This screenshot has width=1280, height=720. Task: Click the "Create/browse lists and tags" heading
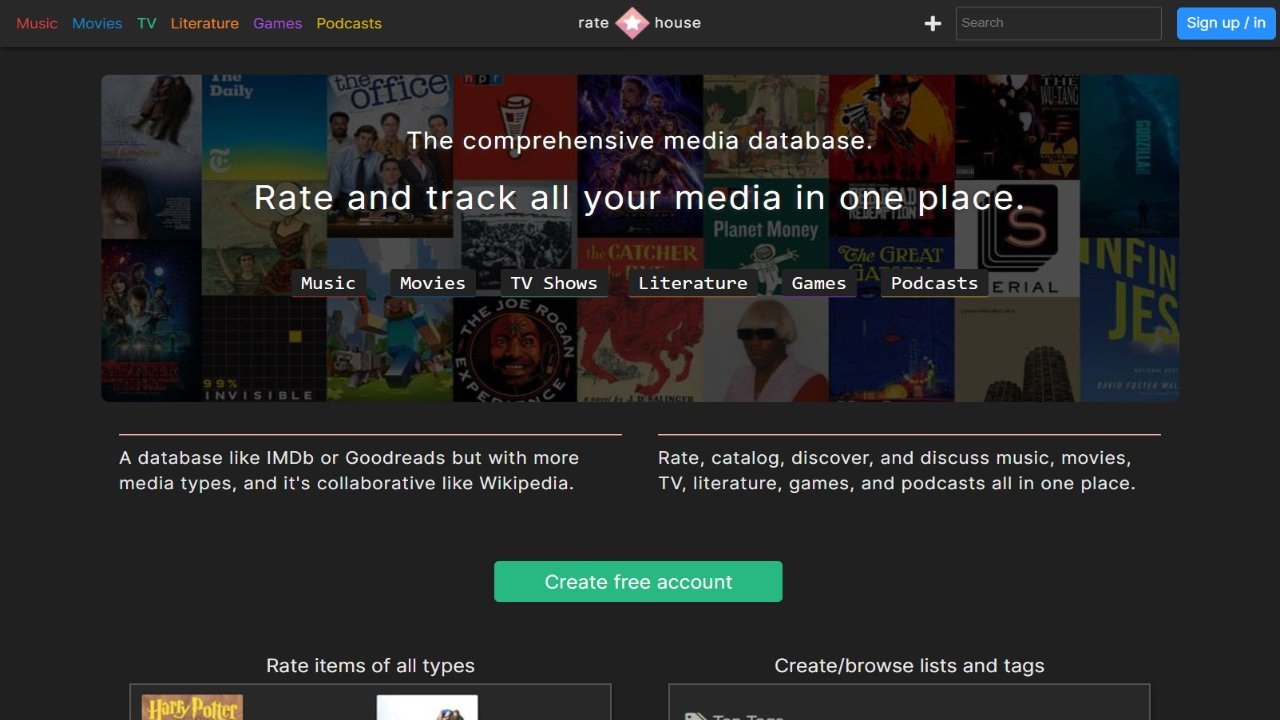point(909,666)
